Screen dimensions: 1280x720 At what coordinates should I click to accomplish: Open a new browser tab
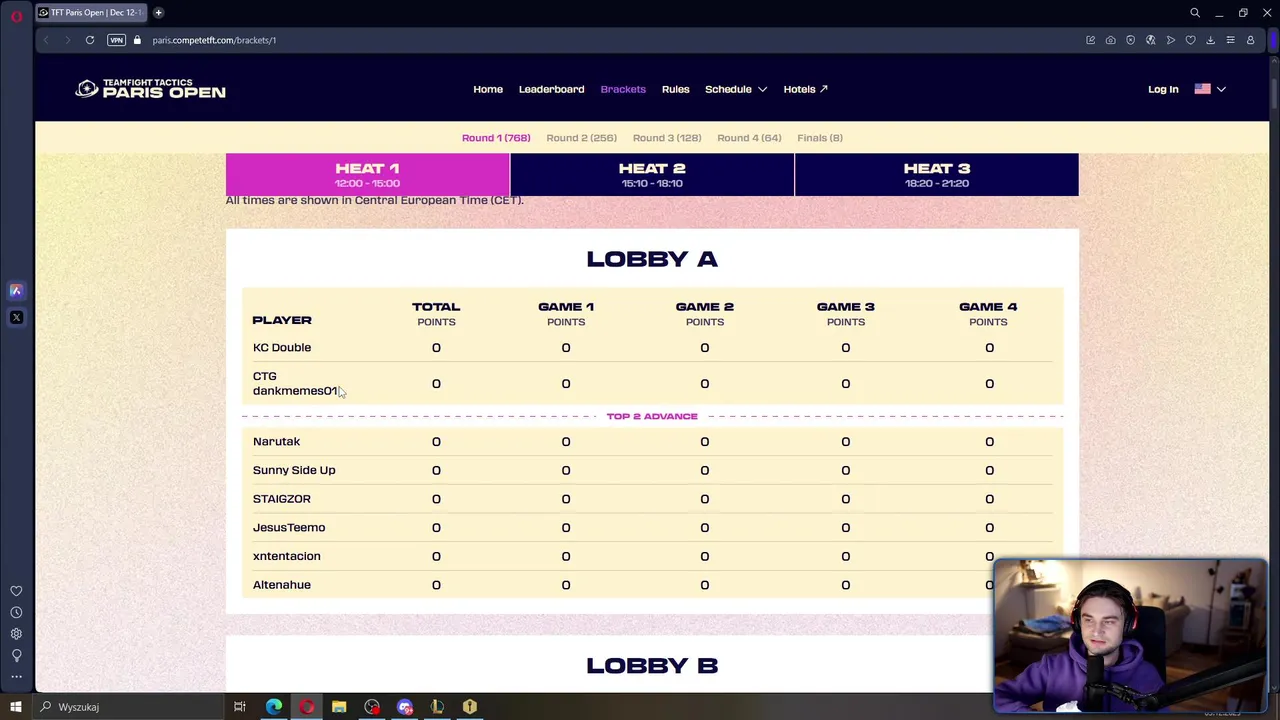click(x=158, y=13)
